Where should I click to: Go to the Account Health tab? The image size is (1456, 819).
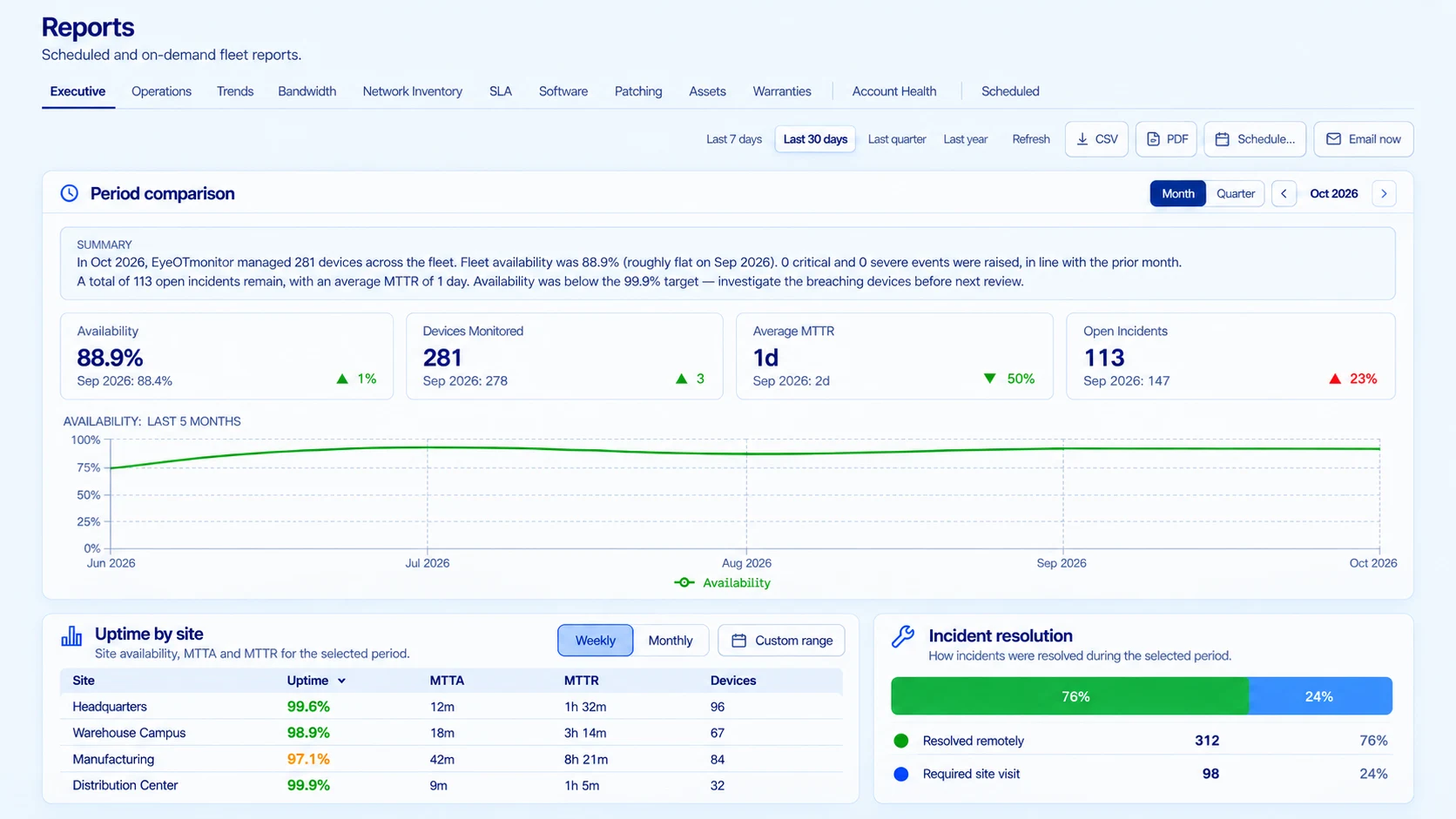tap(894, 91)
